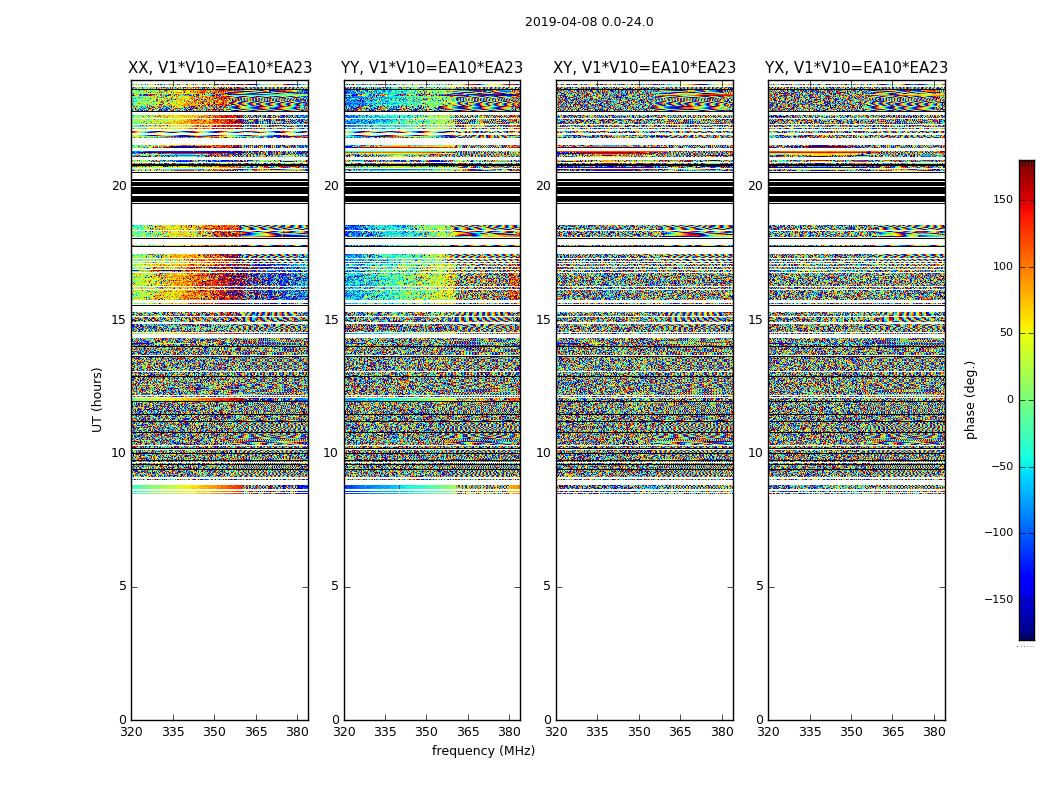Click colorbar tick label "150"
The image size is (1050, 800).
pos(1003,200)
